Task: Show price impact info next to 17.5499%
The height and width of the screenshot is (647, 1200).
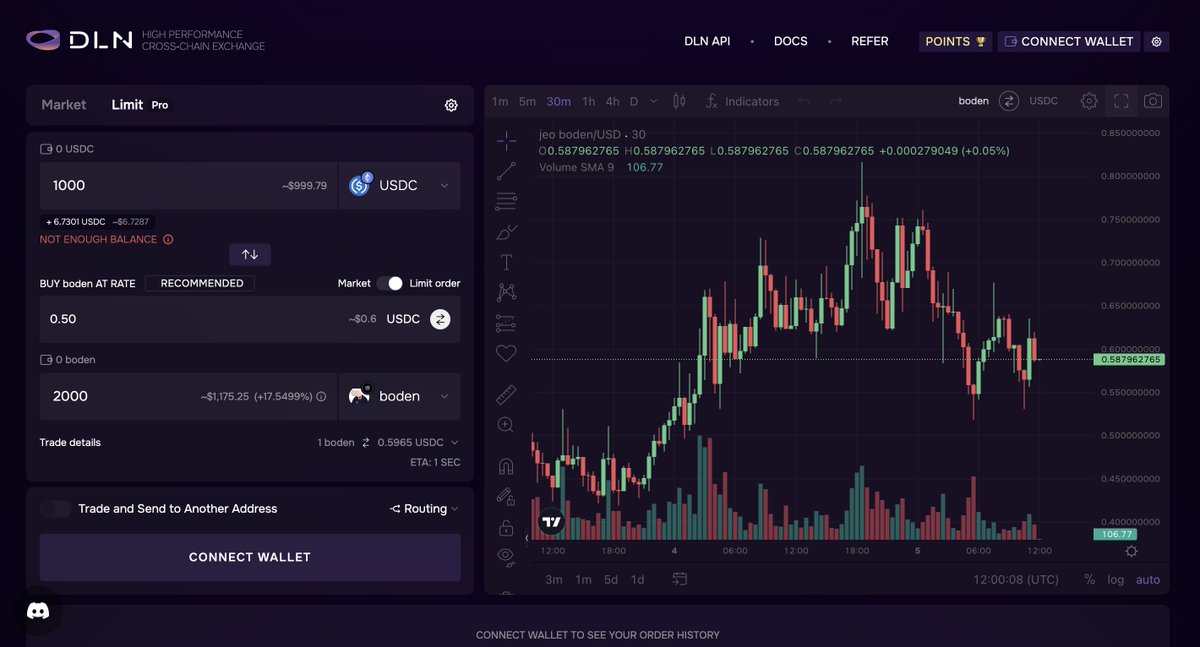Action: coord(321,397)
